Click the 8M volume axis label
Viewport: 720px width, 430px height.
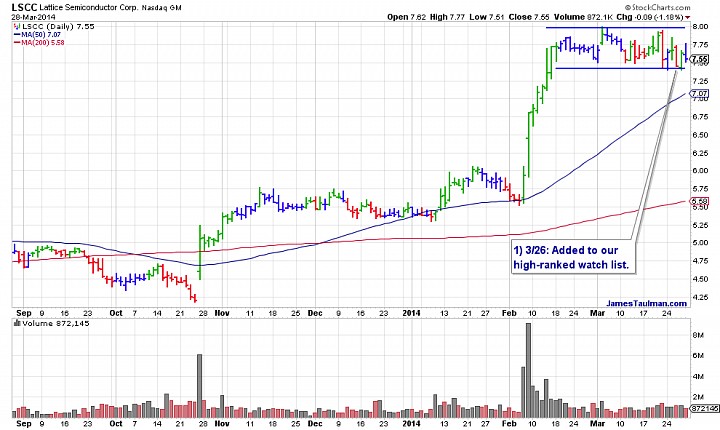(x=698, y=336)
